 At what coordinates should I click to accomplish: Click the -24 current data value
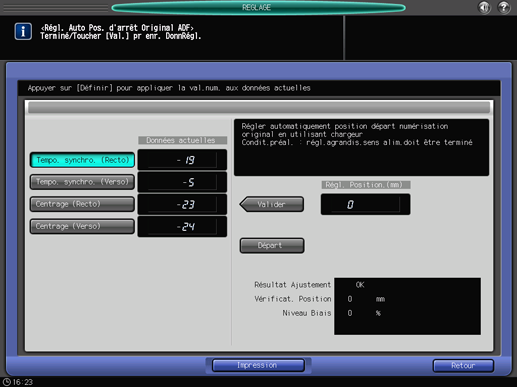pos(182,227)
